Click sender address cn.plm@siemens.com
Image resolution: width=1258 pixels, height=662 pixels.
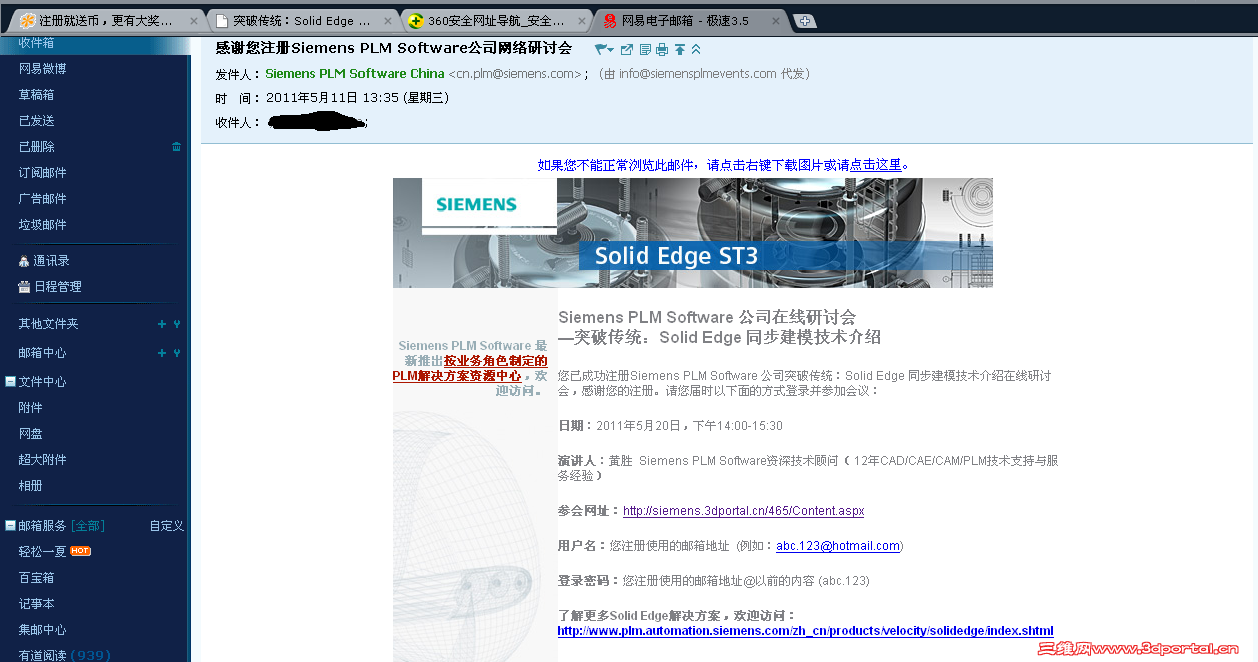(x=515, y=74)
